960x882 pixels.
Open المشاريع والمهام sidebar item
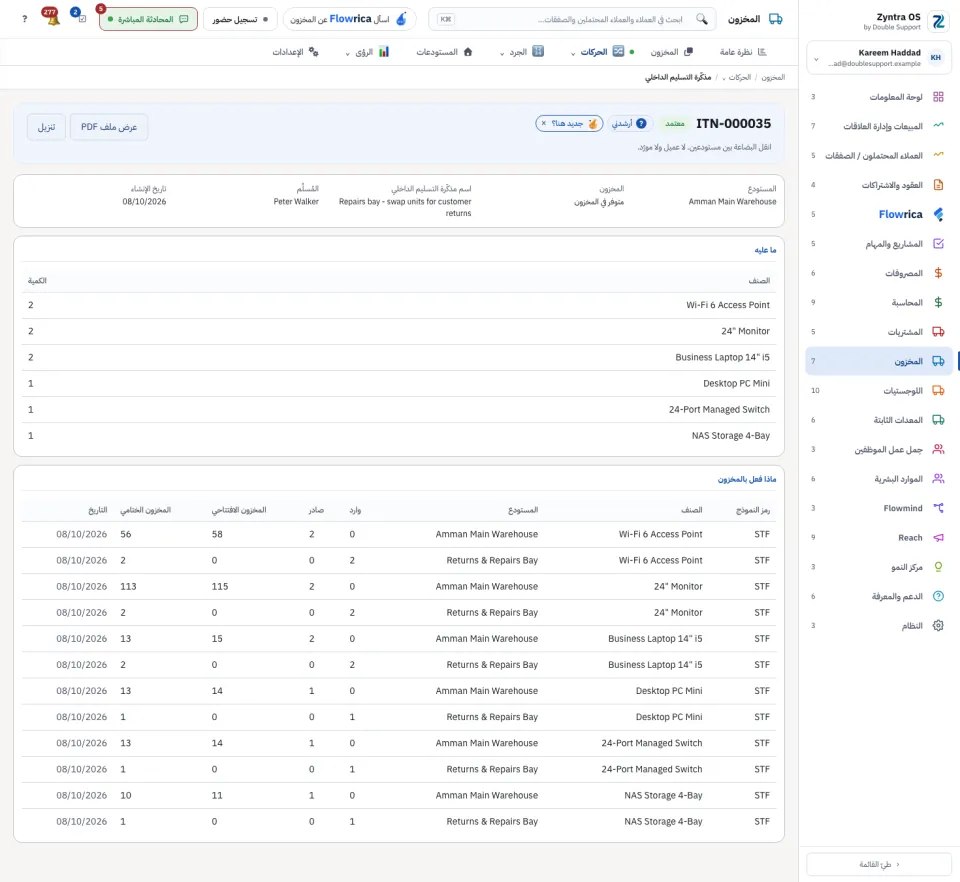pyautogui.click(x=877, y=244)
